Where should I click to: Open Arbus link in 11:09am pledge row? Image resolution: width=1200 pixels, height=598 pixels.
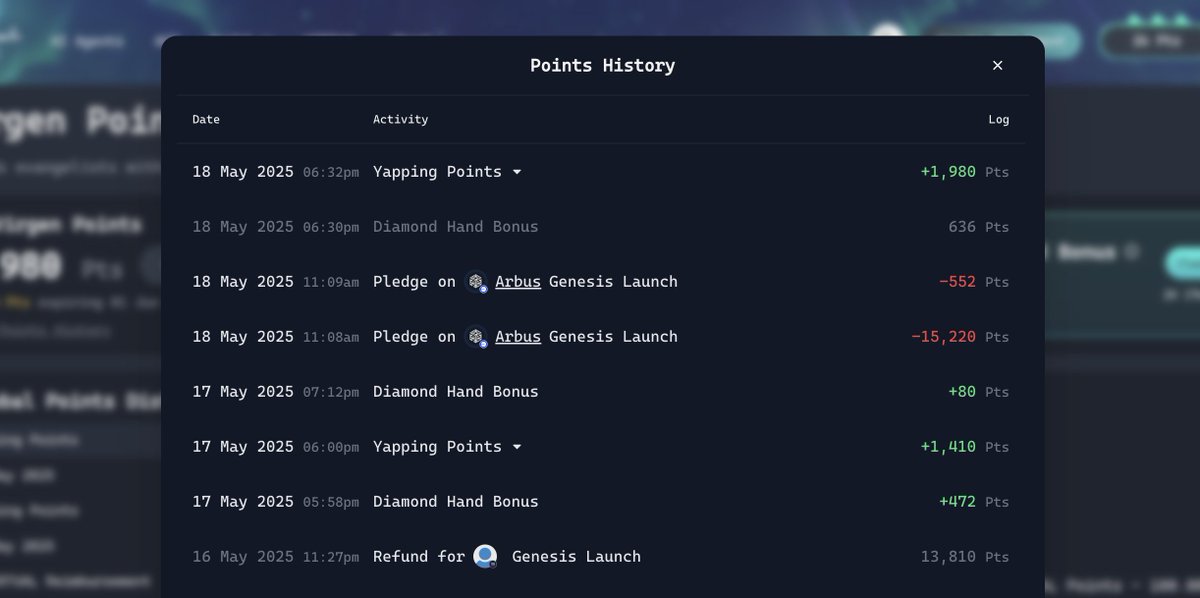click(518, 282)
